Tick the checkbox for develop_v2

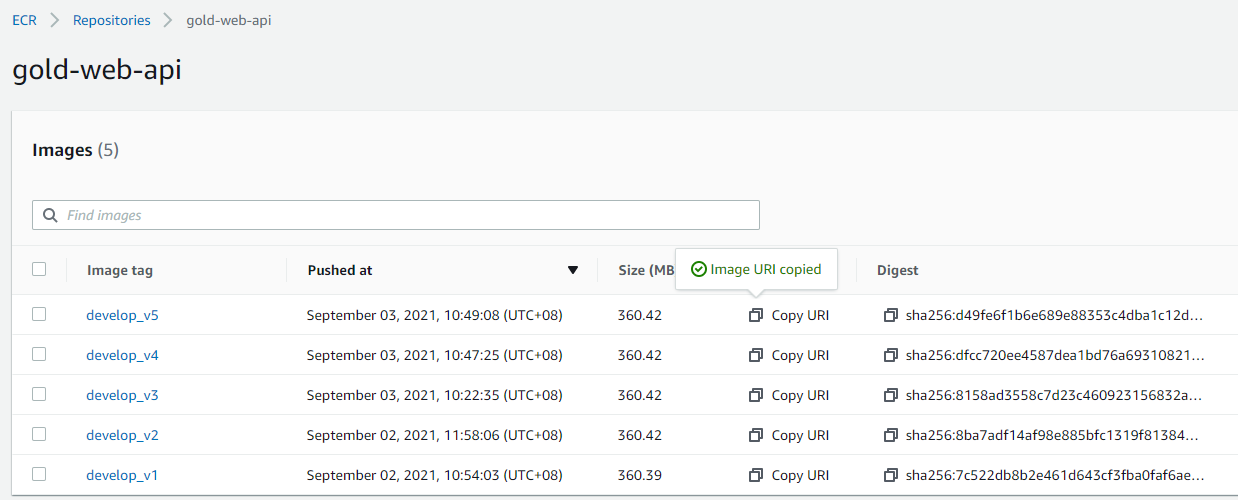pyautogui.click(x=39, y=434)
